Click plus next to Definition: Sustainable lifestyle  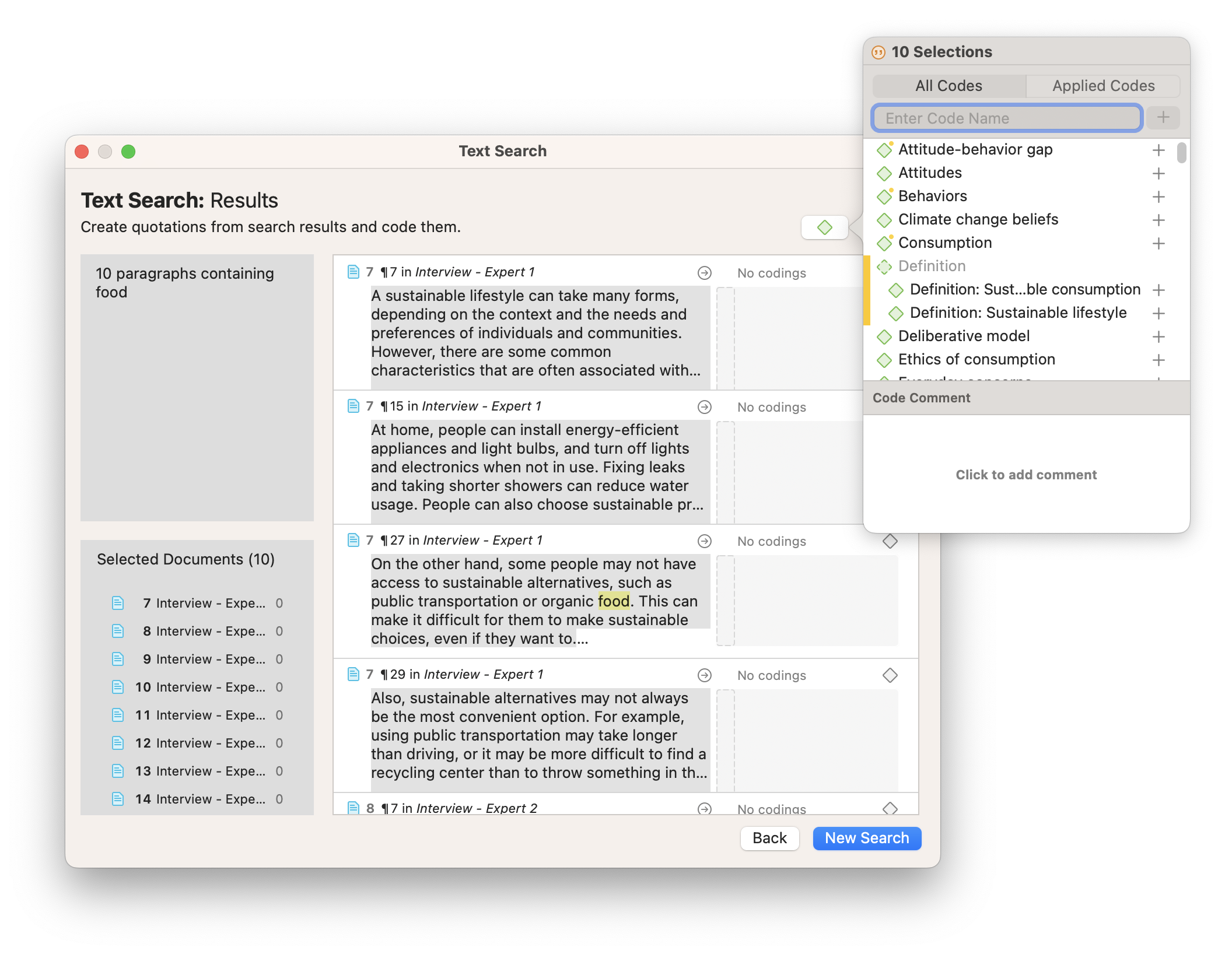tap(1158, 314)
